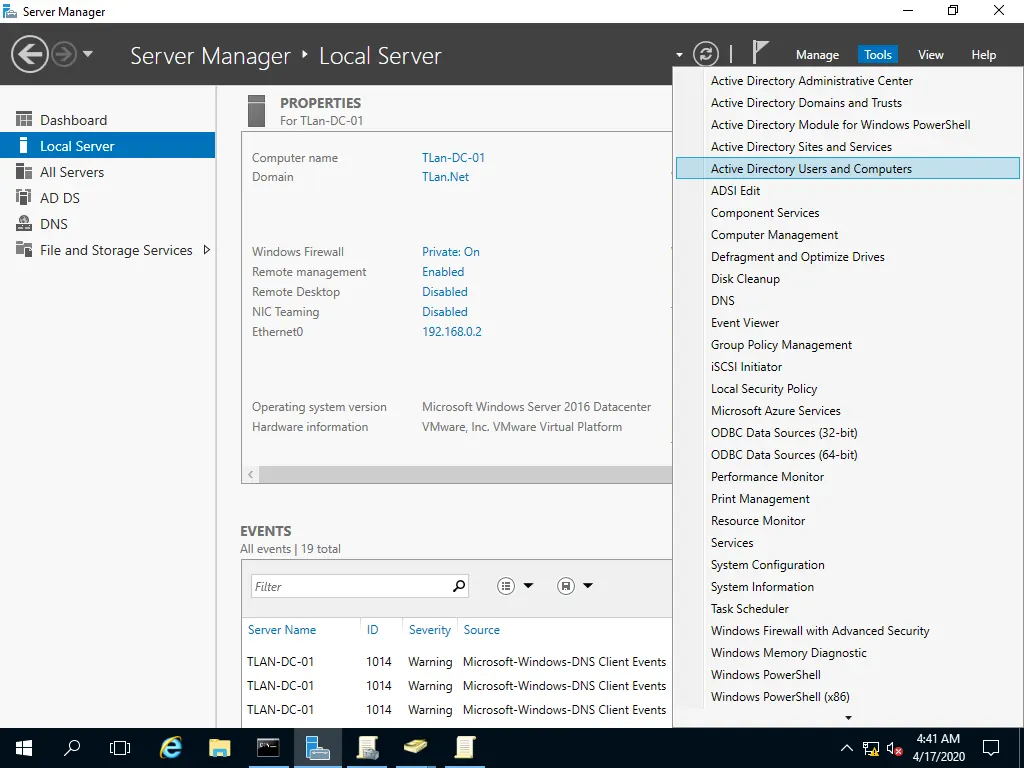Launch Internet Explorer from taskbar

[x=171, y=748]
